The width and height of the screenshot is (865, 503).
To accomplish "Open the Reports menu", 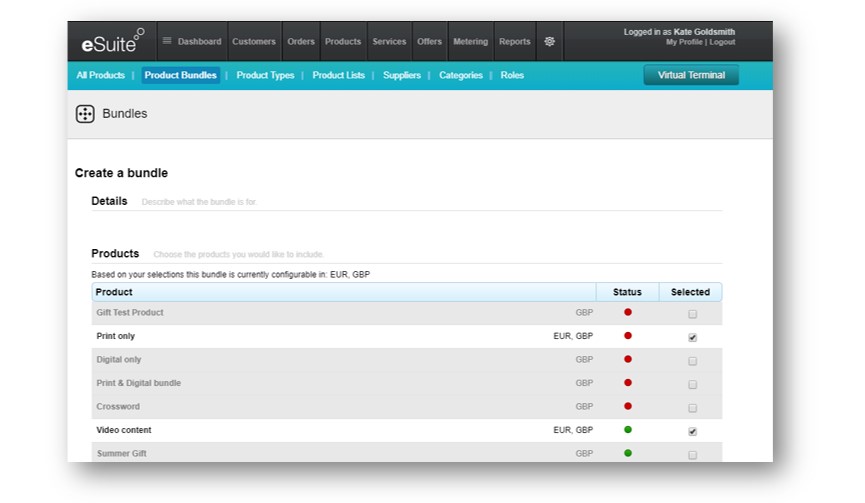I will [514, 42].
